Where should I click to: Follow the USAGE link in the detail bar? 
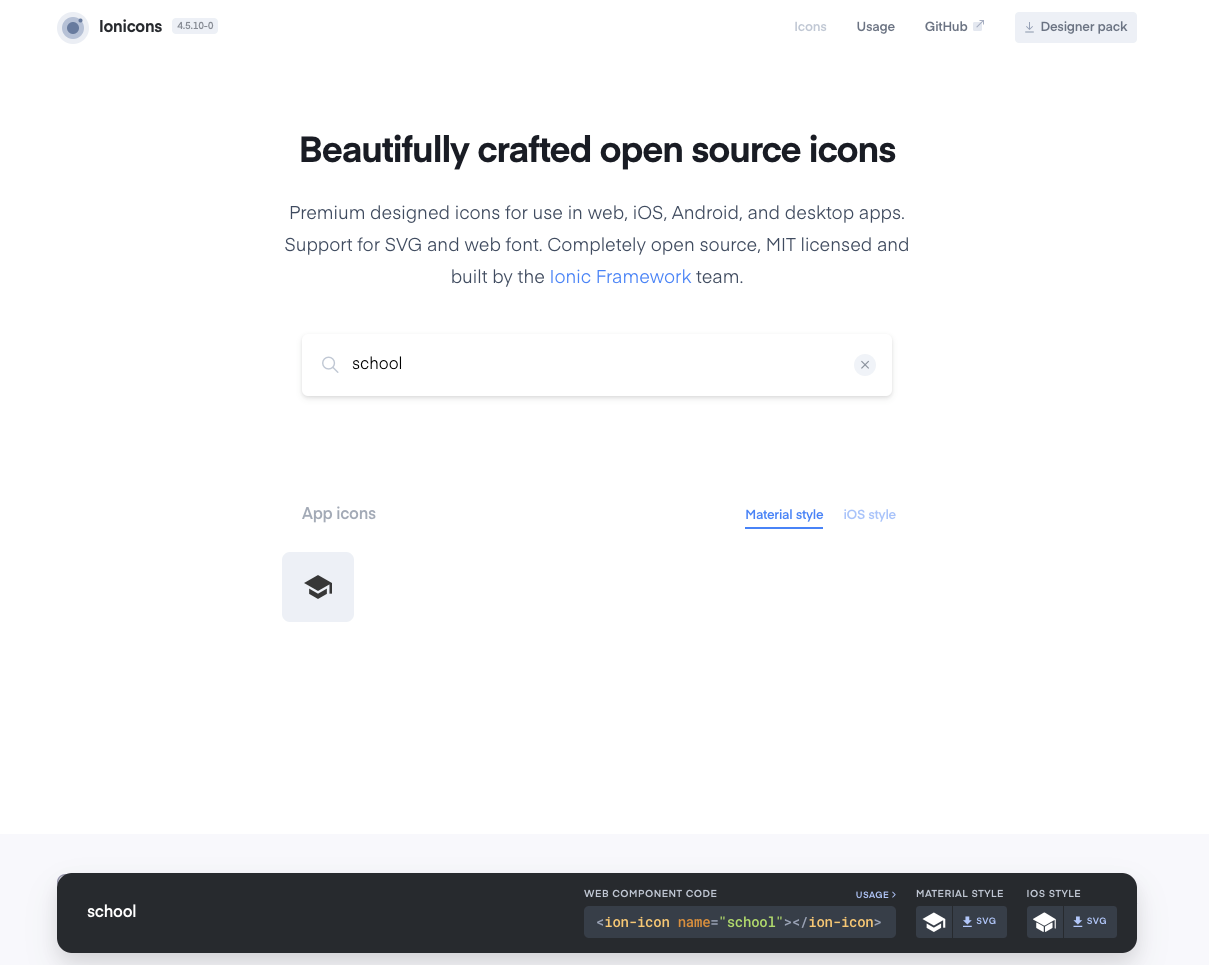click(x=875, y=894)
